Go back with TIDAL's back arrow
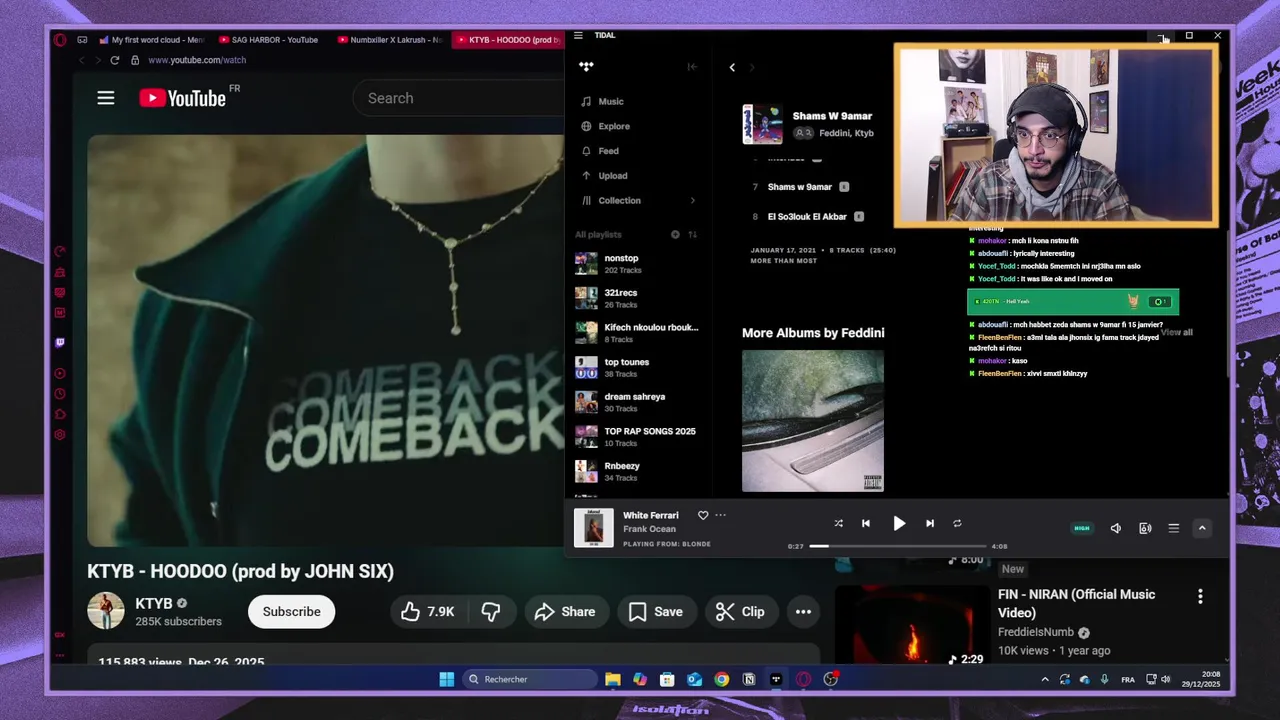The height and width of the screenshot is (720, 1280). click(x=732, y=67)
